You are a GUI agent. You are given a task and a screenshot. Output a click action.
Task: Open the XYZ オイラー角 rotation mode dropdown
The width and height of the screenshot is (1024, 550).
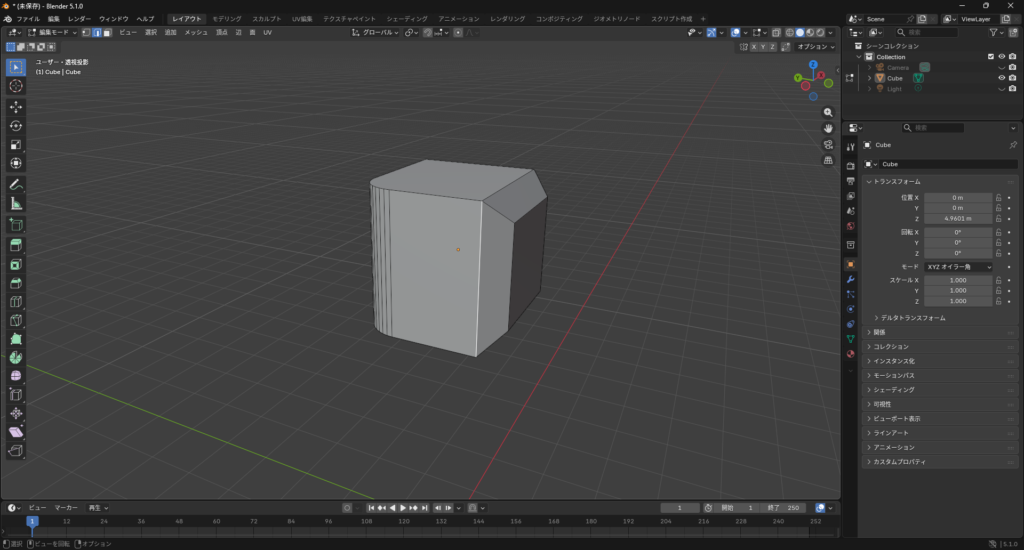coord(958,267)
